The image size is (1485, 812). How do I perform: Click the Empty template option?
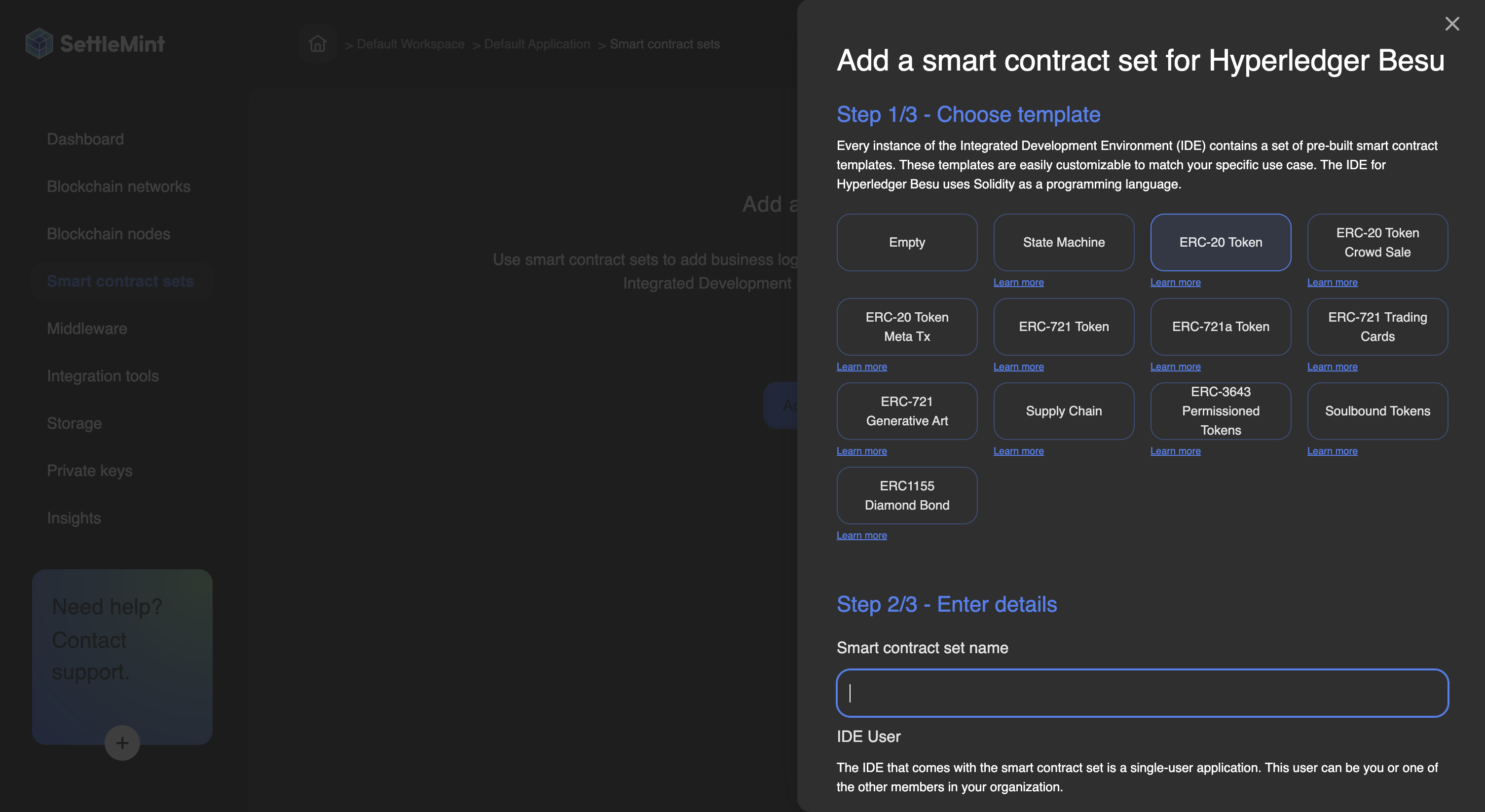point(907,242)
